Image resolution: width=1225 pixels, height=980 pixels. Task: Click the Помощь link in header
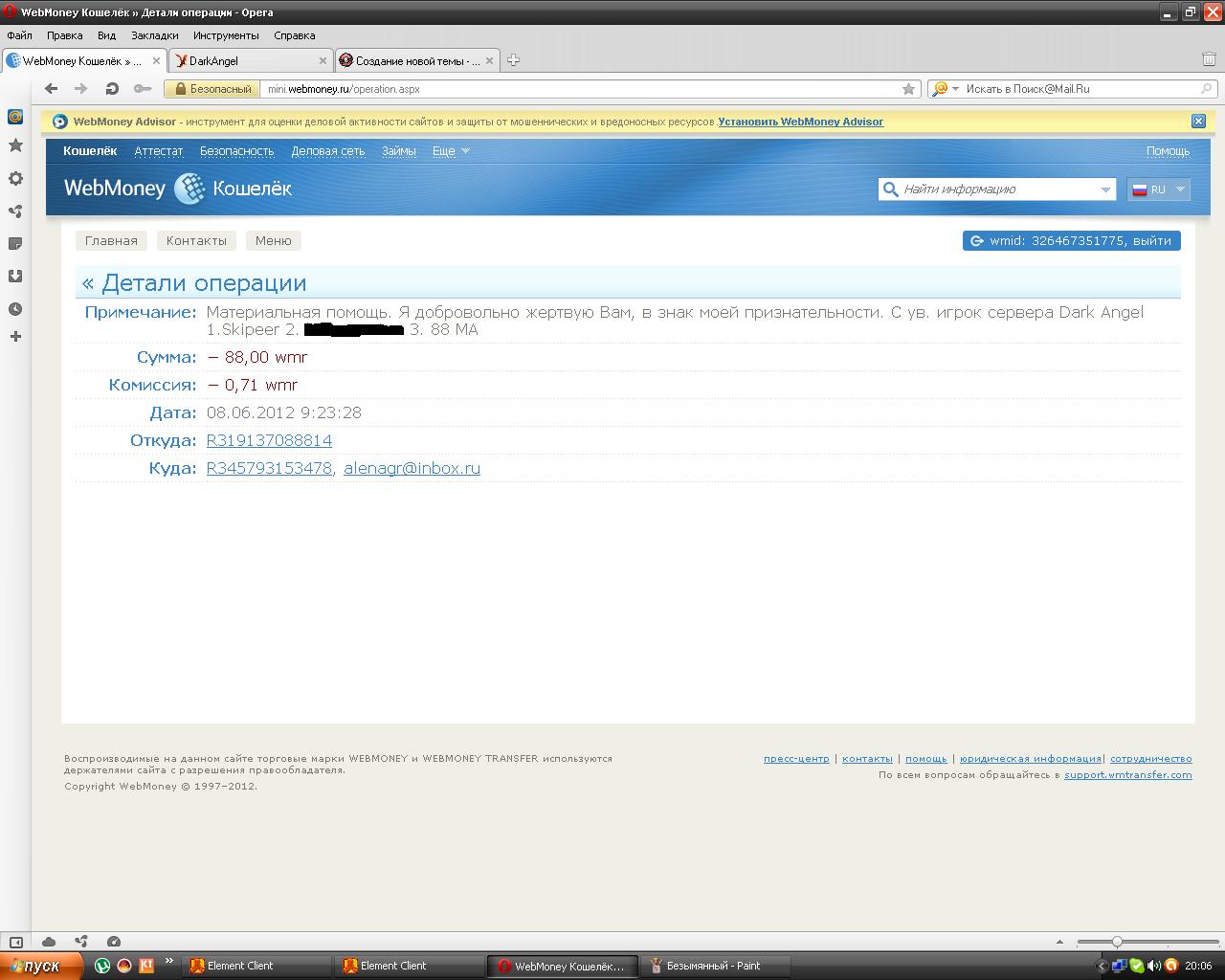click(1168, 151)
